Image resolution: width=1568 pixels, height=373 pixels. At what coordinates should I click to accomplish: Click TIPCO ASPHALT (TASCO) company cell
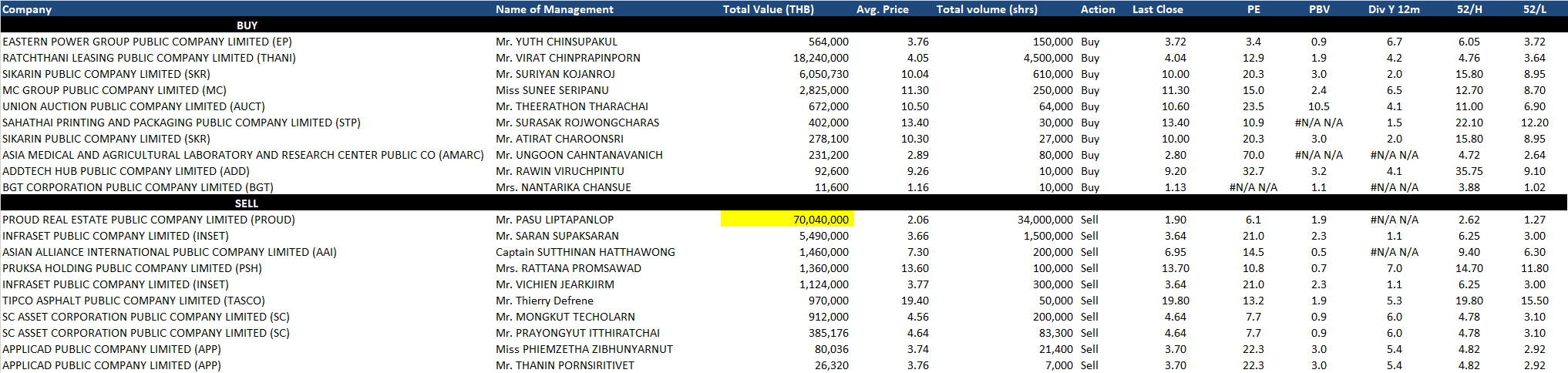coord(133,301)
